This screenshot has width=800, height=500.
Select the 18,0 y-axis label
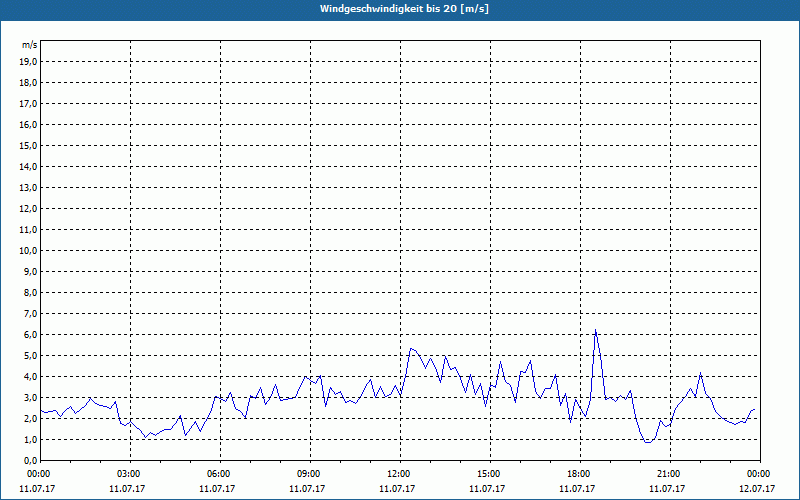point(29,83)
